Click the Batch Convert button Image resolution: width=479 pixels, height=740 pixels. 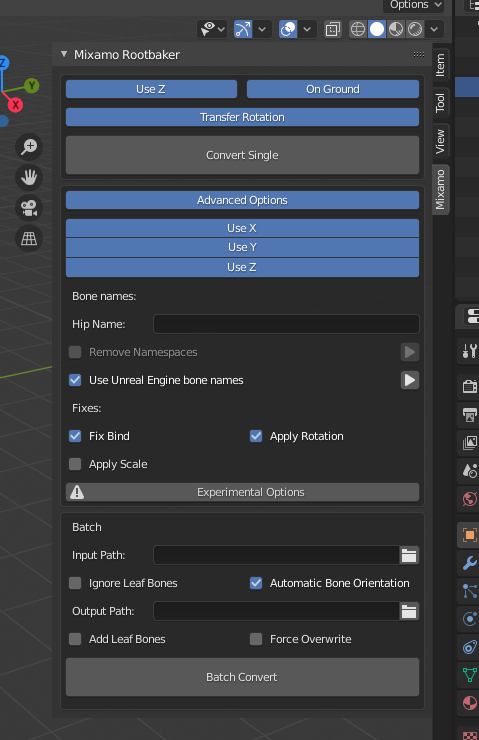pyautogui.click(x=242, y=677)
